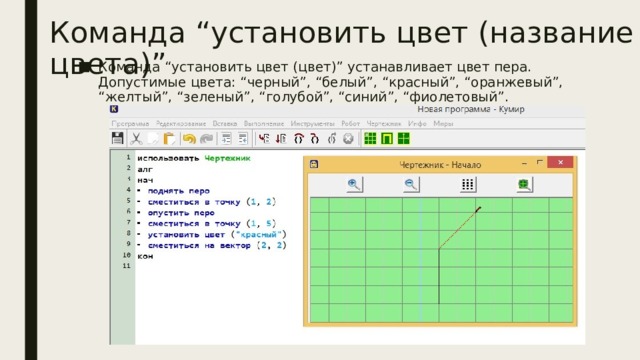Click the gray stop execution icon

point(348,139)
